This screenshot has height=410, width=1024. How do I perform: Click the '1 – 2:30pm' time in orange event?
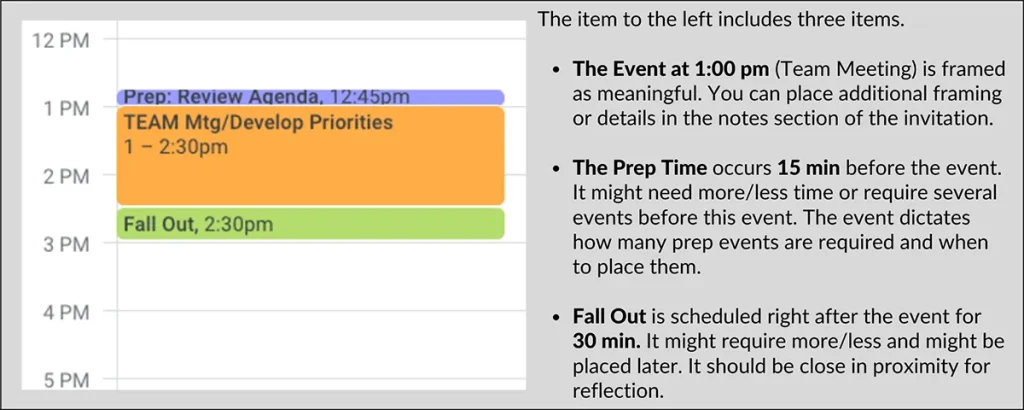click(176, 147)
